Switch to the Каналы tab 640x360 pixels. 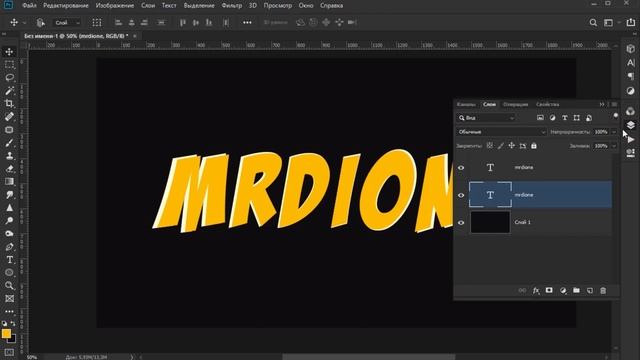466,104
